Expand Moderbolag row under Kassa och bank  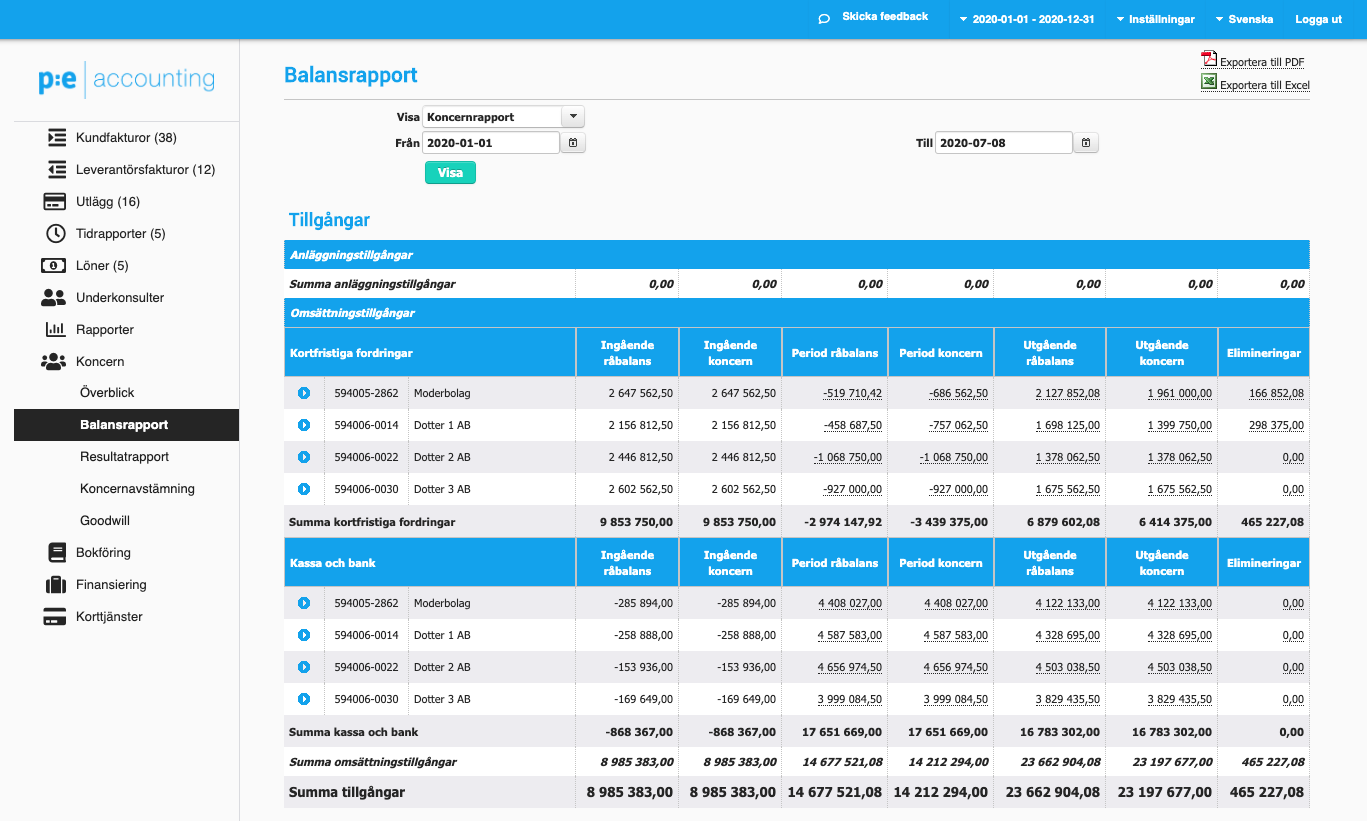pos(304,603)
